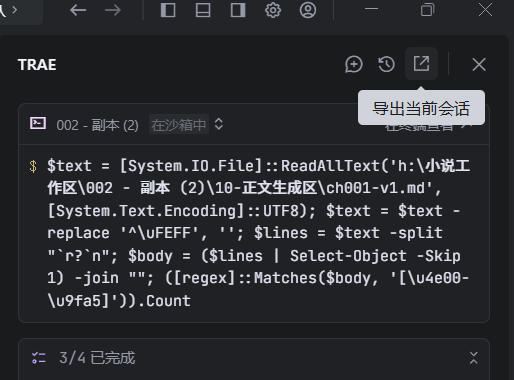Close the TRAE panel
Viewport: 514px width, 380px height.
coord(479,64)
